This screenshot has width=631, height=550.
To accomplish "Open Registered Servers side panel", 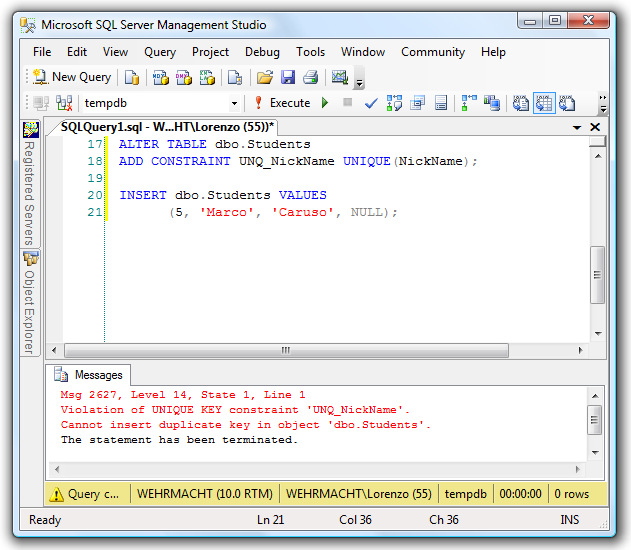I will (30, 183).
